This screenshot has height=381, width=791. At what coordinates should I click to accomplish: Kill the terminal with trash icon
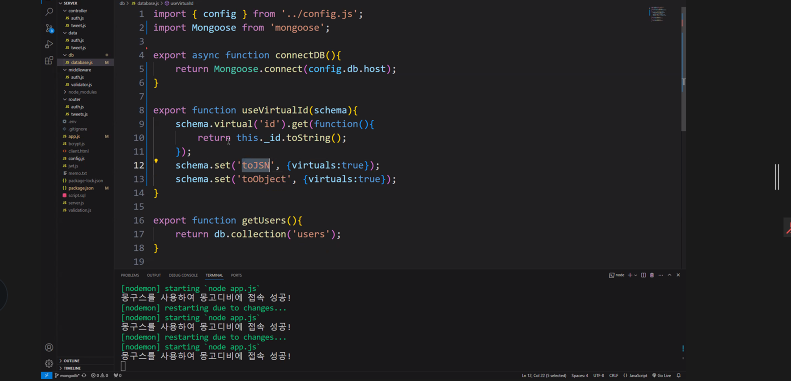(x=652, y=275)
